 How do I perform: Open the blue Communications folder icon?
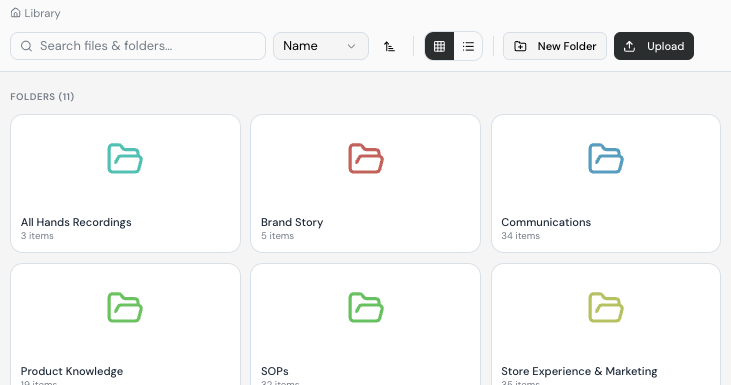606,158
